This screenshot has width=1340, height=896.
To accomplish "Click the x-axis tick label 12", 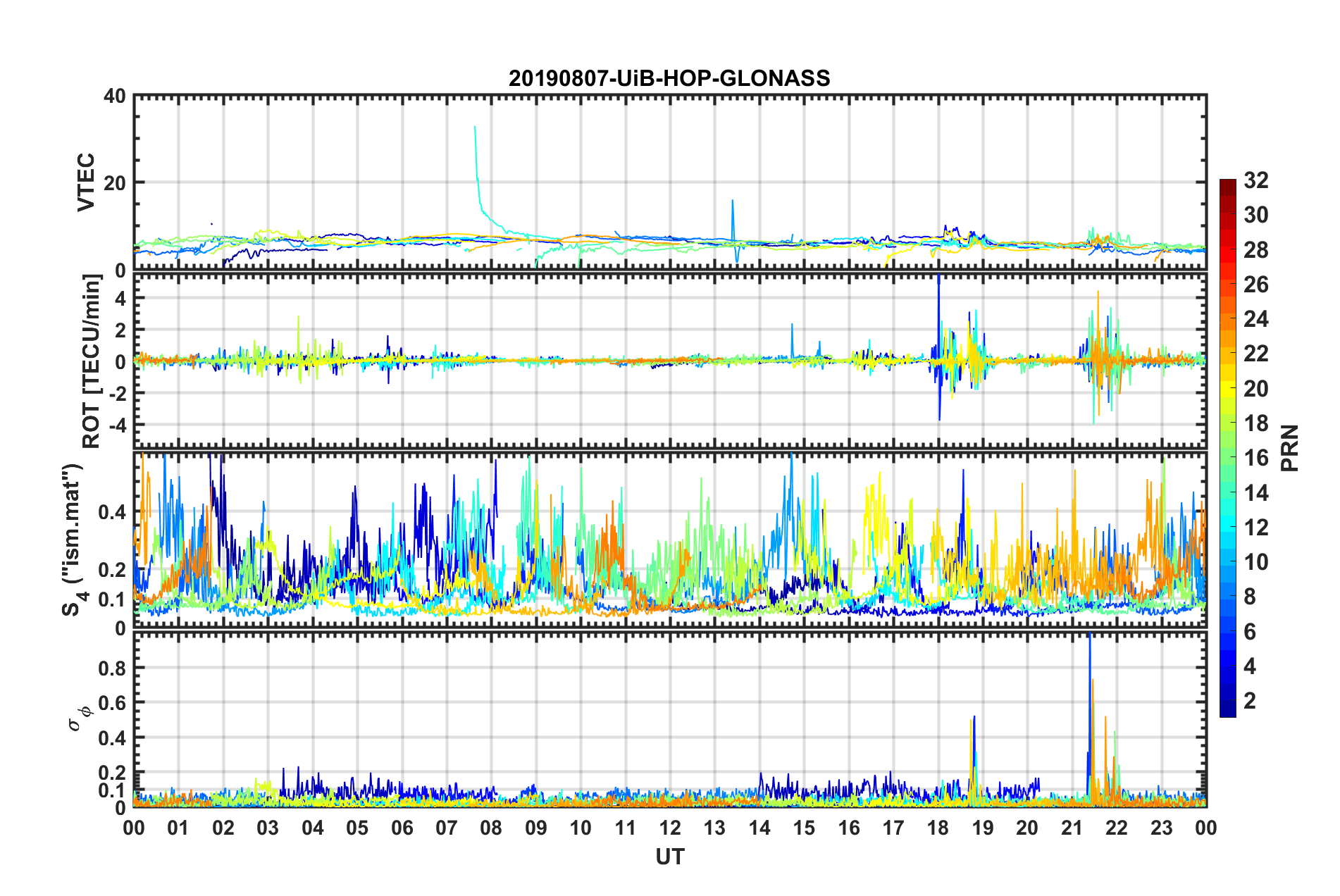I will pyautogui.click(x=670, y=828).
